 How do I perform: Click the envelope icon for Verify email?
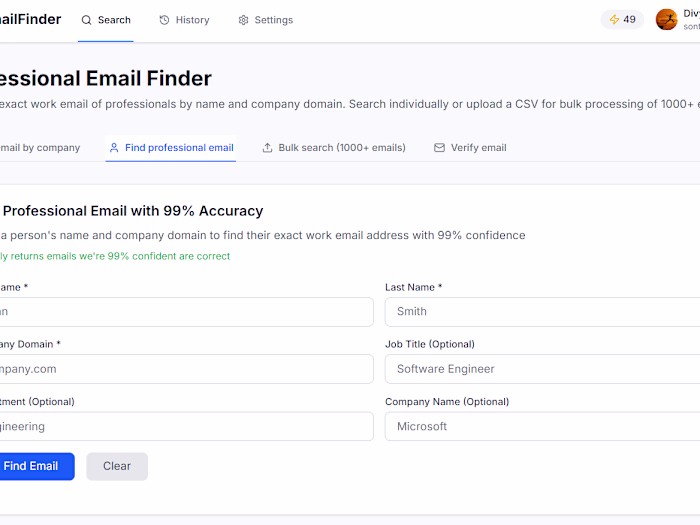pyautogui.click(x=439, y=148)
